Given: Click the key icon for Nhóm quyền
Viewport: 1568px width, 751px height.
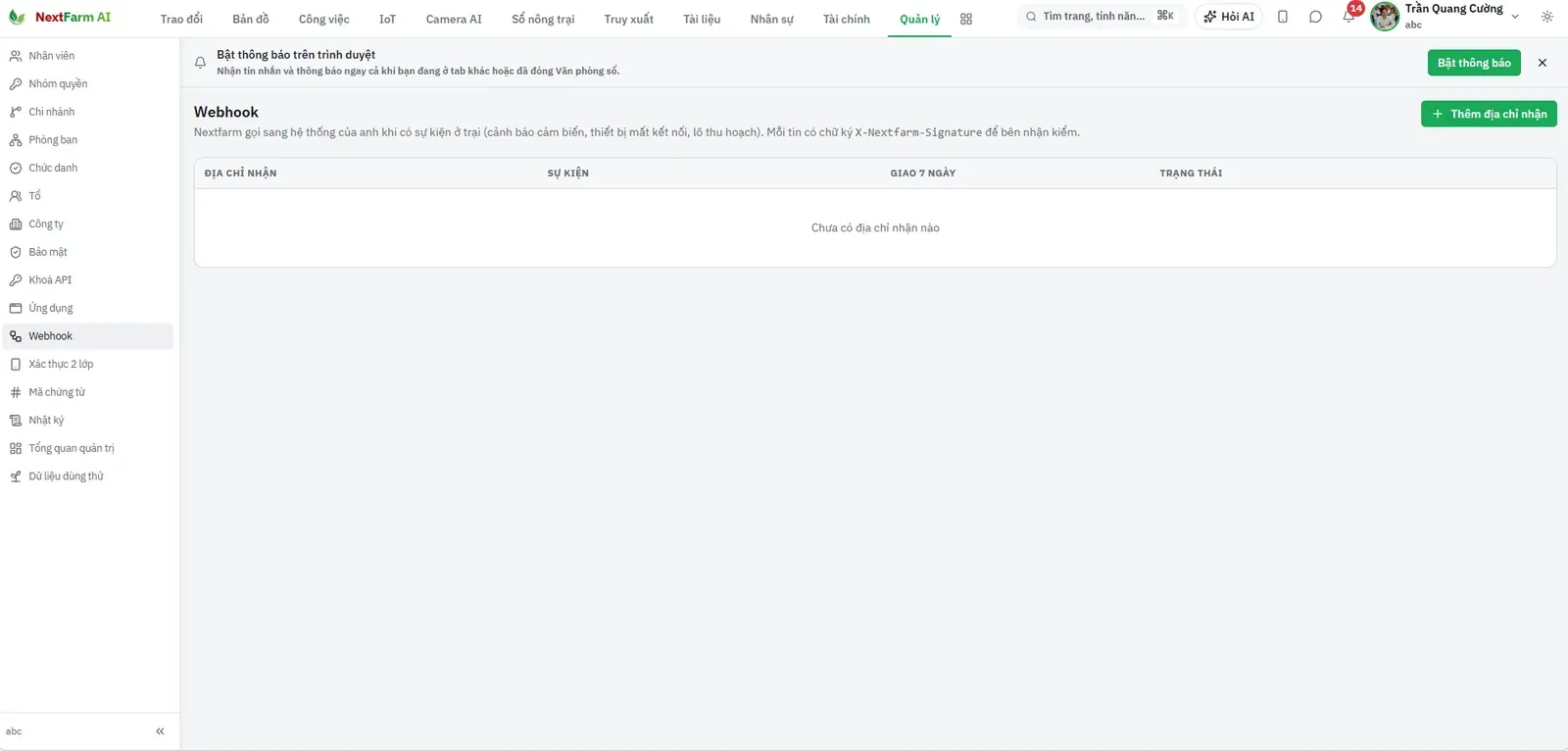Looking at the screenshot, I should 16,84.
